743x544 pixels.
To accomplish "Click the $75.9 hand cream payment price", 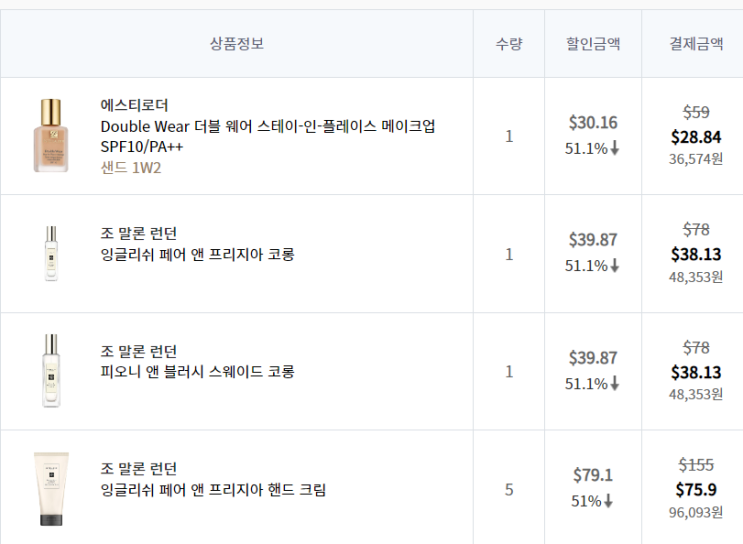I will 696,489.
